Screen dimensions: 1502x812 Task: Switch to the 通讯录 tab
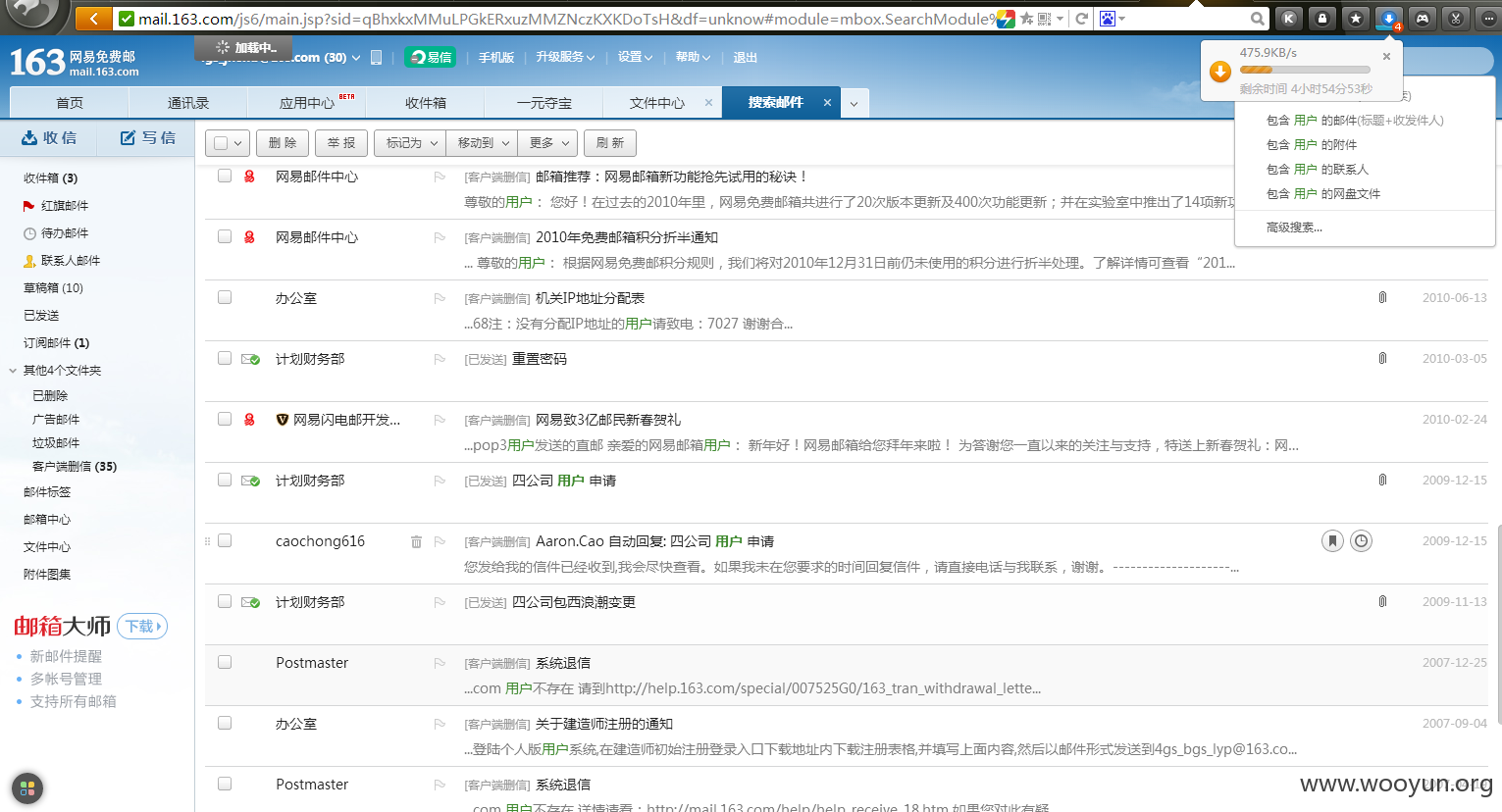[188, 103]
